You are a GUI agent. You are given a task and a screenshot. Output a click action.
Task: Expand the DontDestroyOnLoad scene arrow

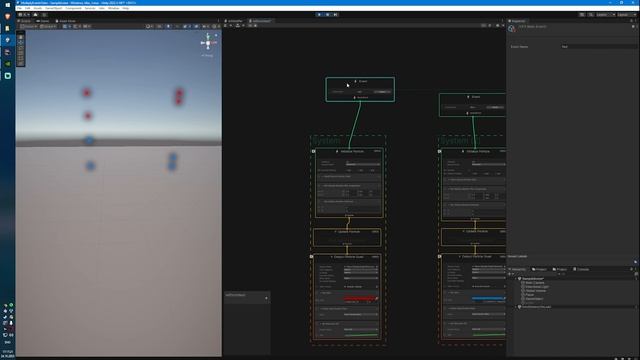[516, 307]
